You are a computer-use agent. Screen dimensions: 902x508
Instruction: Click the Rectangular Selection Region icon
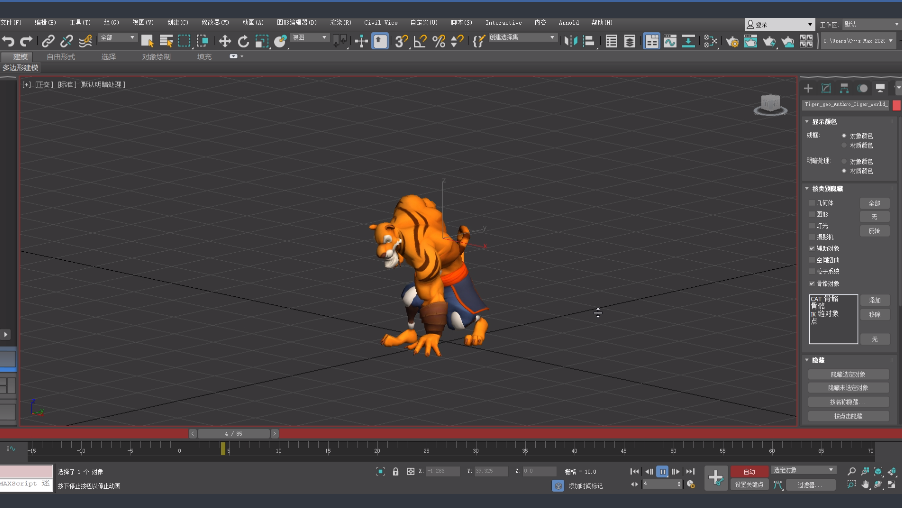[x=184, y=41]
